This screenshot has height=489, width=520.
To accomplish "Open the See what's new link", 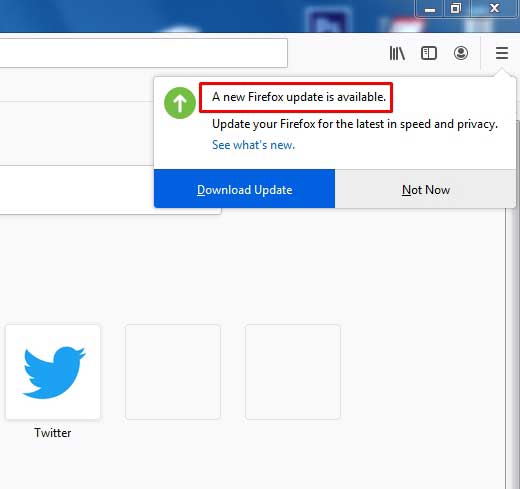I will (253, 145).
